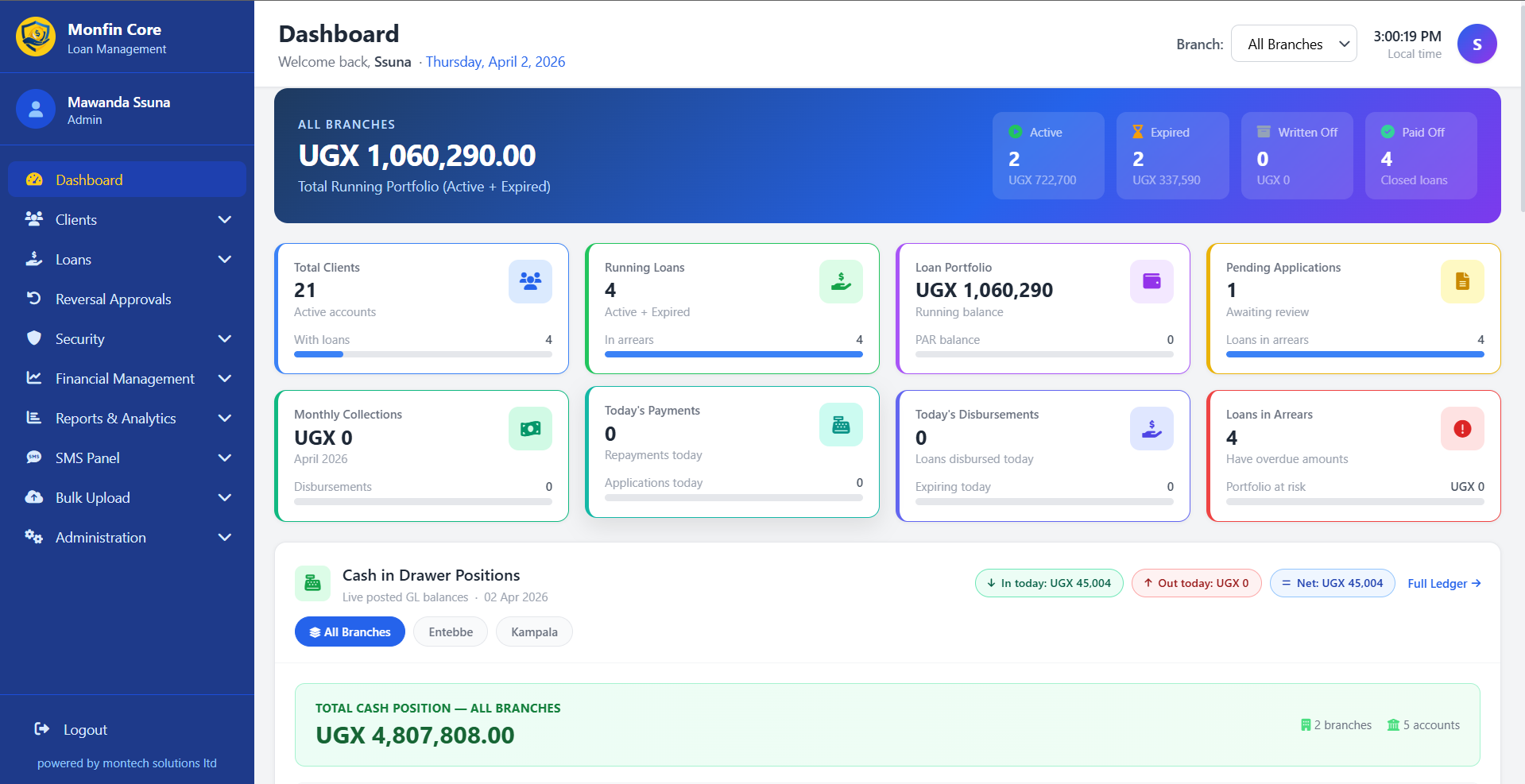1525x784 pixels.
Task: Open the Branch: All Branches dropdown
Action: click(x=1293, y=44)
